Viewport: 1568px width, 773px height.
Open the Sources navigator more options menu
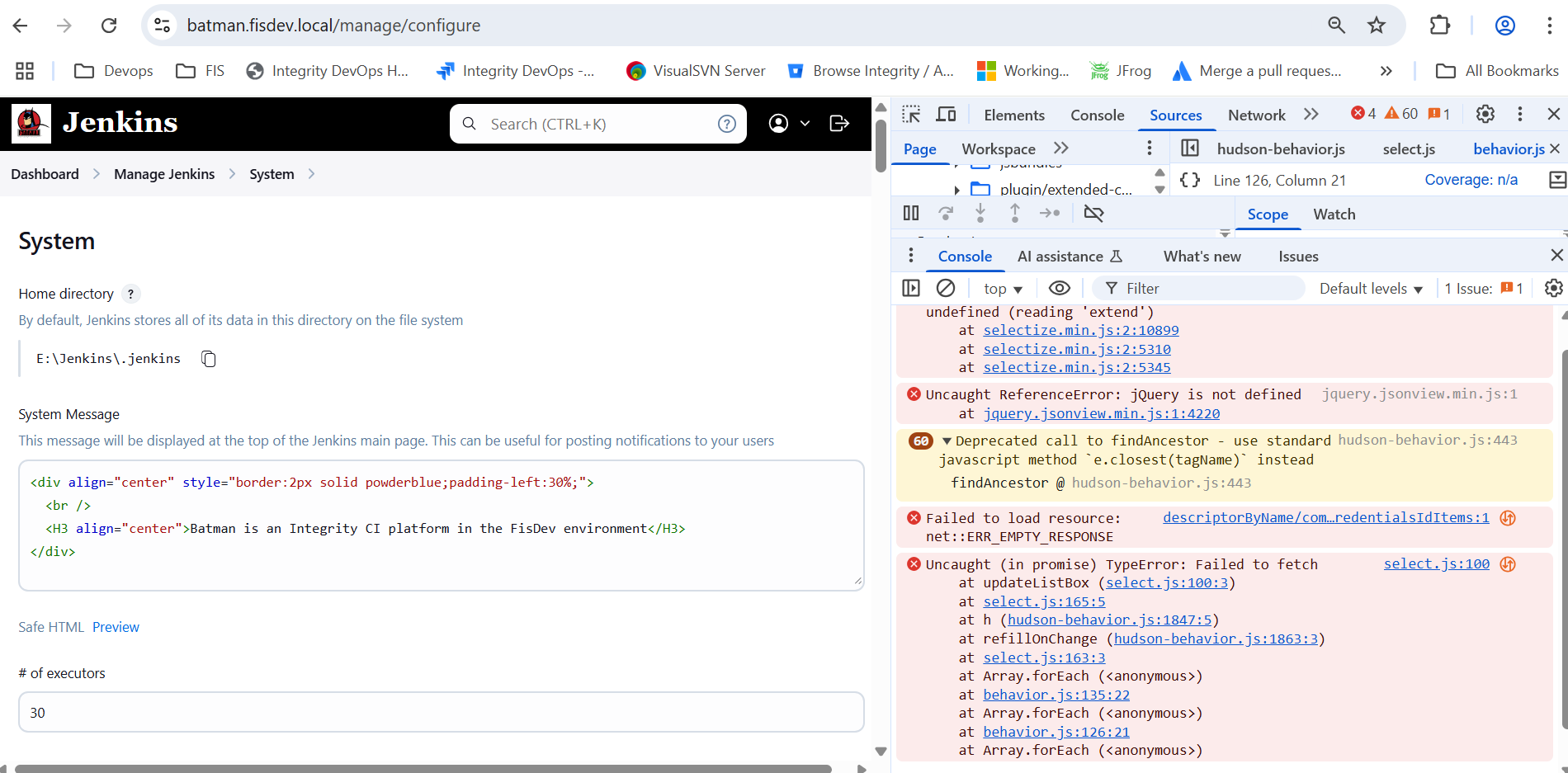[1150, 148]
